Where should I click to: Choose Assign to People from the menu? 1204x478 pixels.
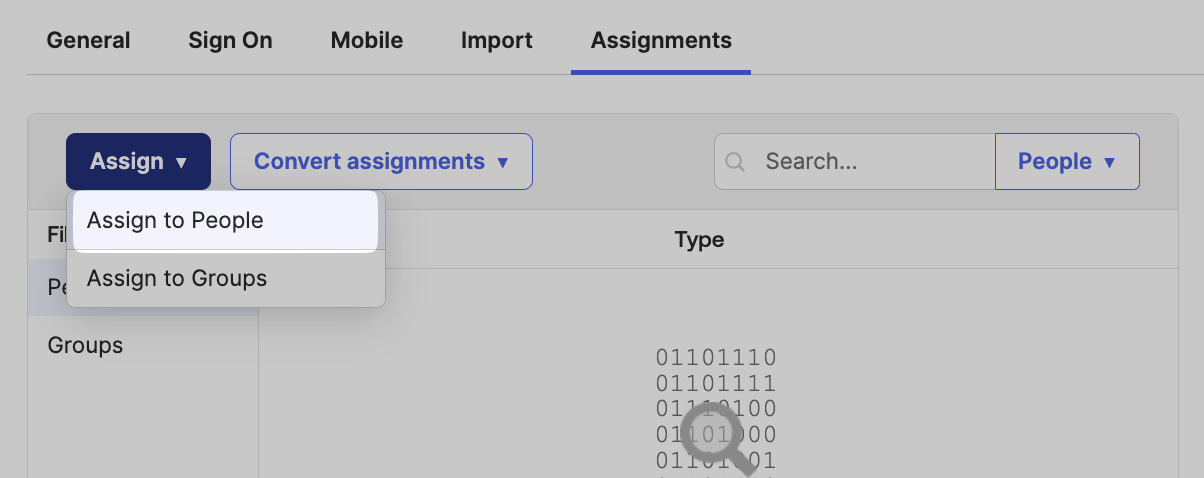click(175, 221)
